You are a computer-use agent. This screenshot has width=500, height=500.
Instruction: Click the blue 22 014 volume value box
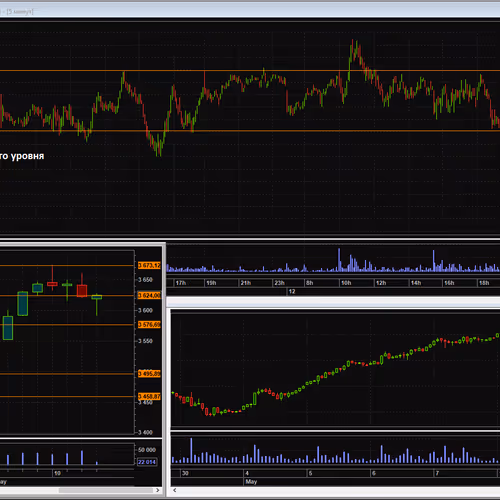pyautogui.click(x=147, y=462)
